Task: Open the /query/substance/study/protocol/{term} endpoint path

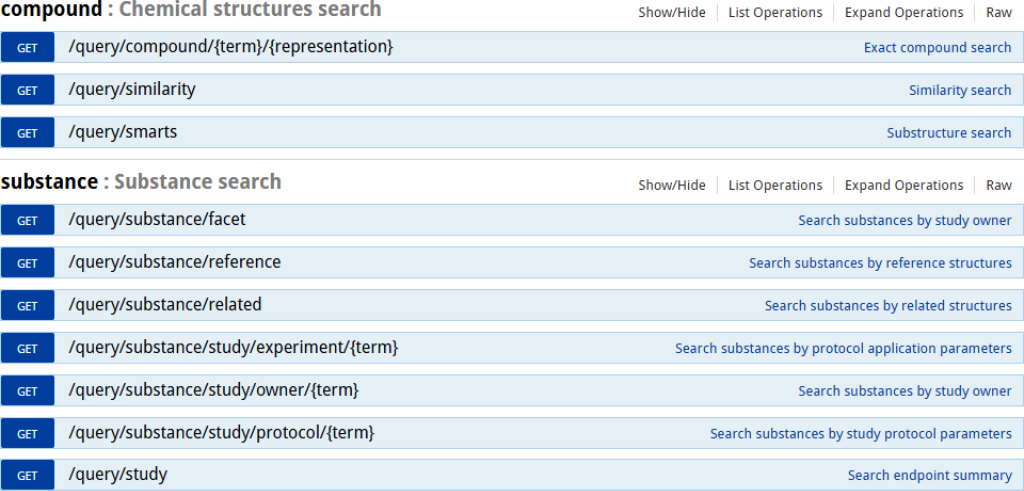Action: point(221,433)
